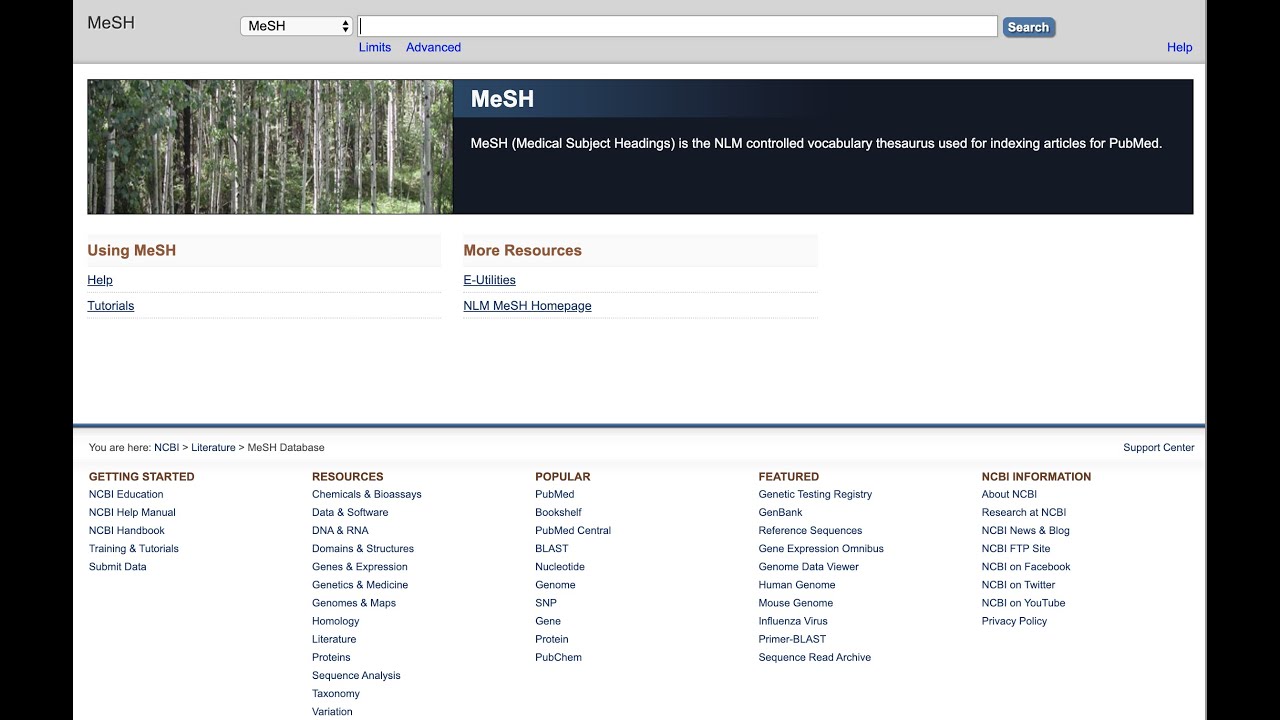Open Proteins resource link
This screenshot has width=1280, height=720.
click(x=331, y=656)
